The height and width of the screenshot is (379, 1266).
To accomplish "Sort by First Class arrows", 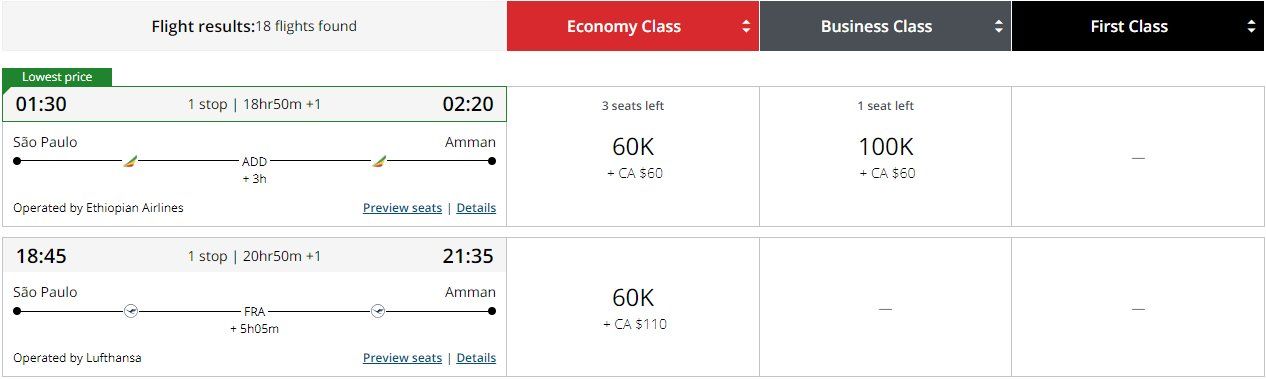I will pyautogui.click(x=1251, y=27).
